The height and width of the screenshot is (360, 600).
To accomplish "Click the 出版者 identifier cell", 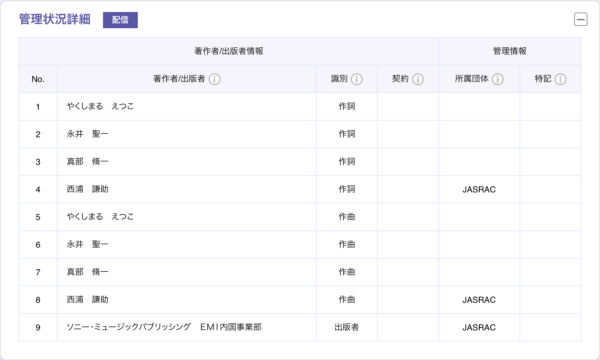I will tap(347, 327).
